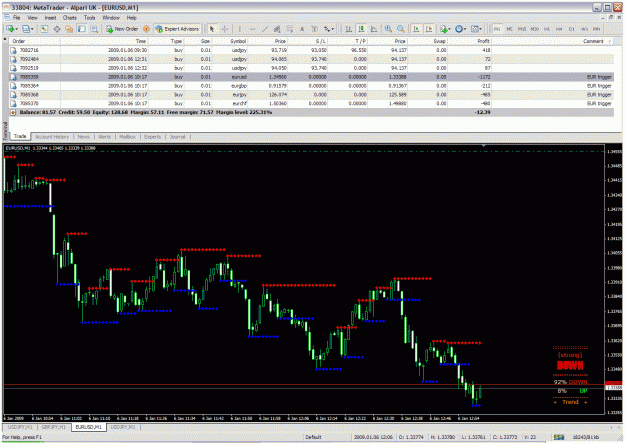Select the eurgbp order 7085364
The image size is (625, 443).
tap(311, 86)
